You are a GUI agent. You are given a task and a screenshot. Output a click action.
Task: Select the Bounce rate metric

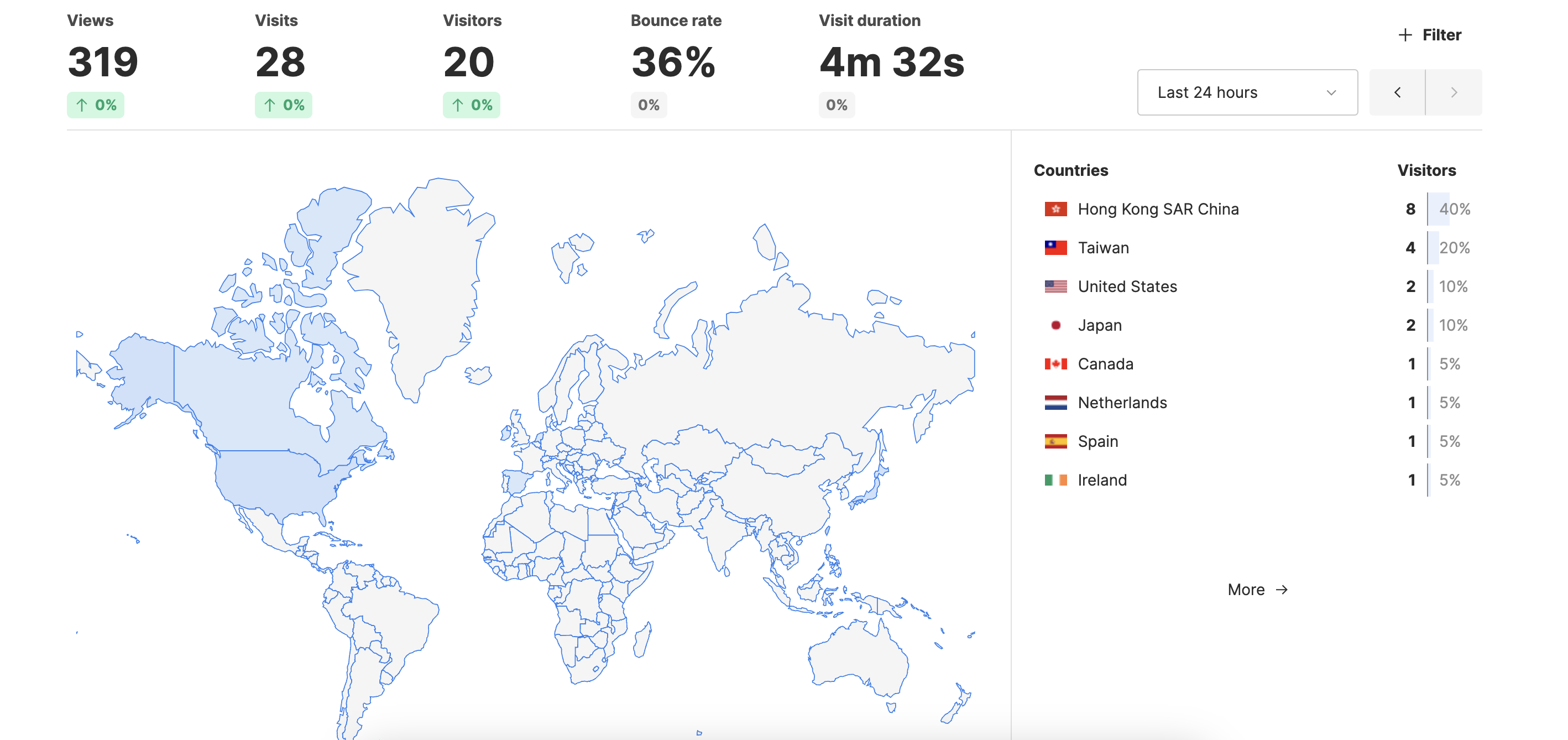[x=675, y=61]
